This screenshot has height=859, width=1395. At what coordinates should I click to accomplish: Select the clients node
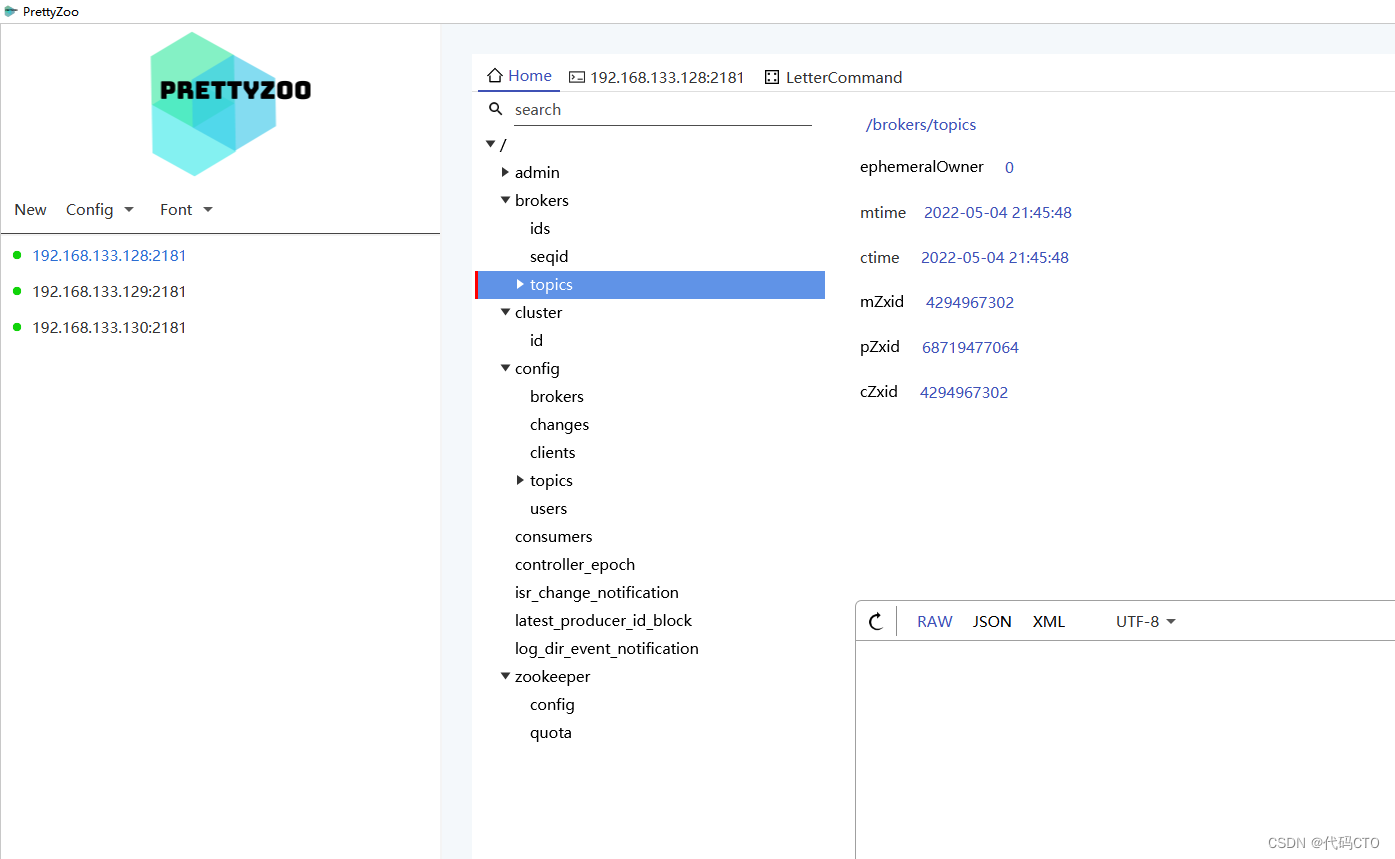(x=552, y=452)
